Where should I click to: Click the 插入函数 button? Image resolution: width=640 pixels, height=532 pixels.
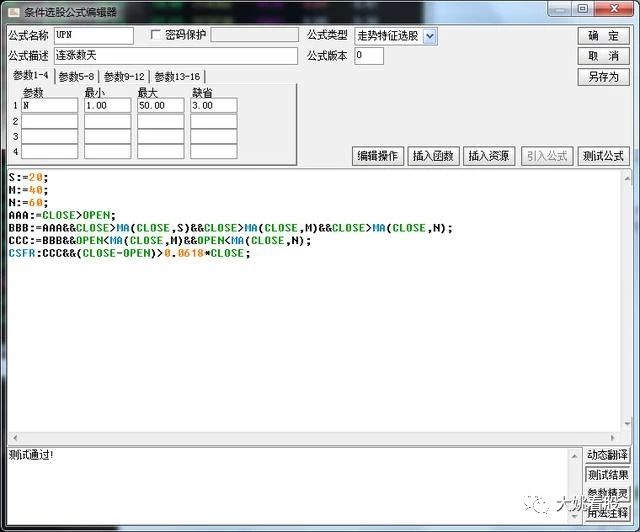tap(434, 156)
